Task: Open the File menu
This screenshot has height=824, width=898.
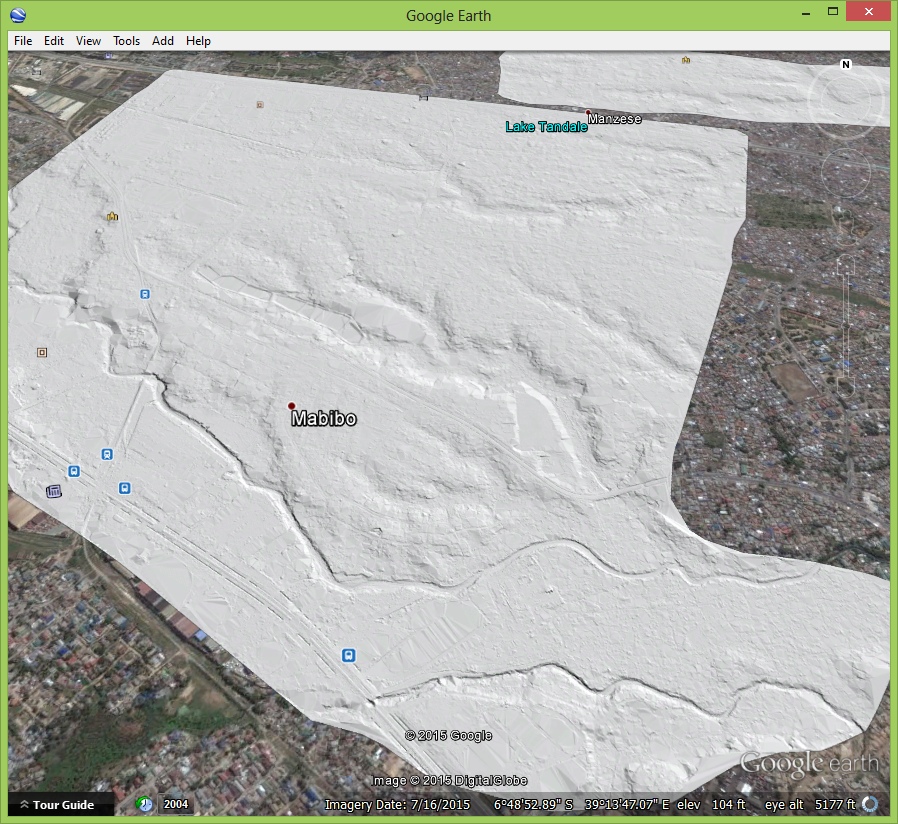Action: pyautogui.click(x=23, y=41)
